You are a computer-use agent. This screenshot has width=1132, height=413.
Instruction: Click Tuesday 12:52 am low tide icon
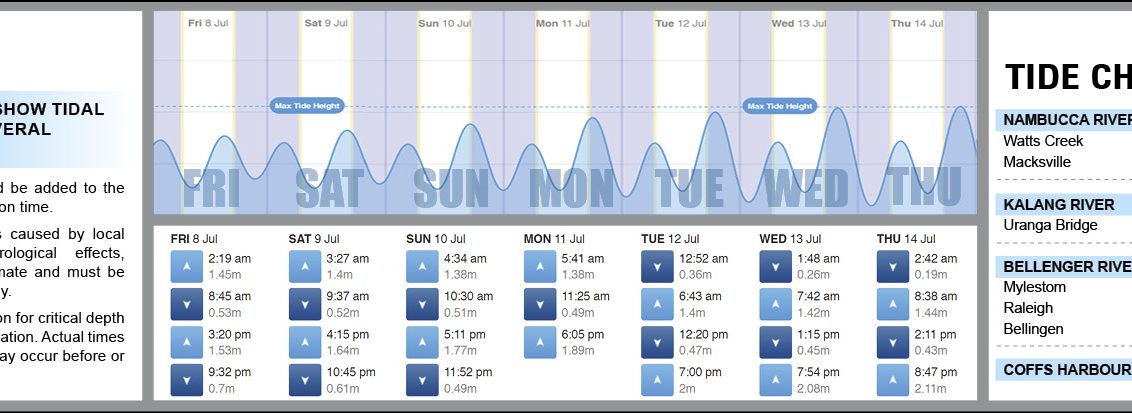coord(657,266)
